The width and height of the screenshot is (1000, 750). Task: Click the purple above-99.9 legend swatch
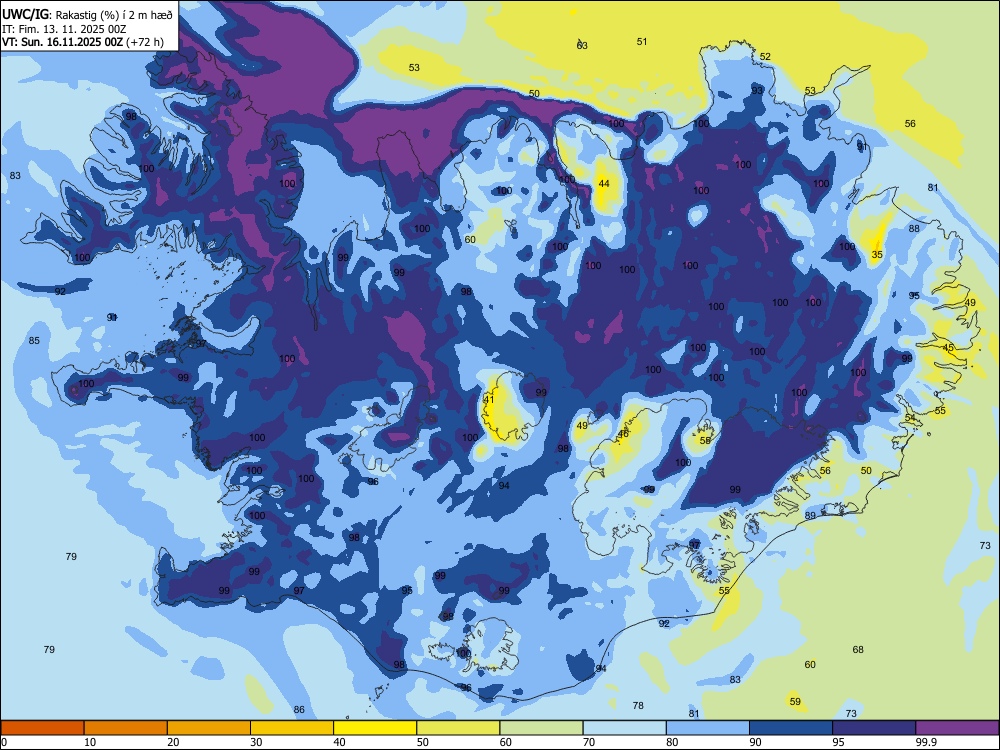coord(957,728)
